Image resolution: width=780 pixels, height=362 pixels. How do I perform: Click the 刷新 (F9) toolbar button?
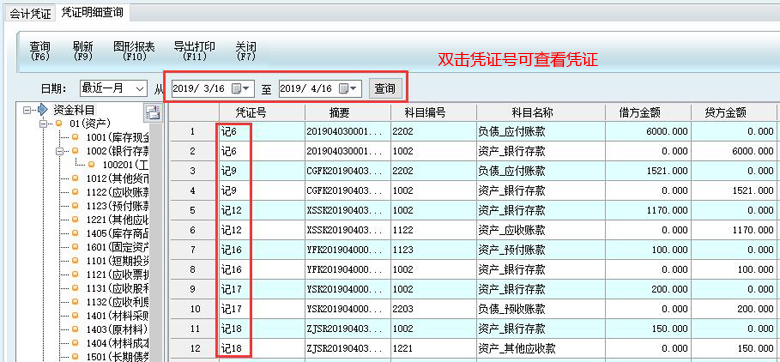click(x=83, y=51)
